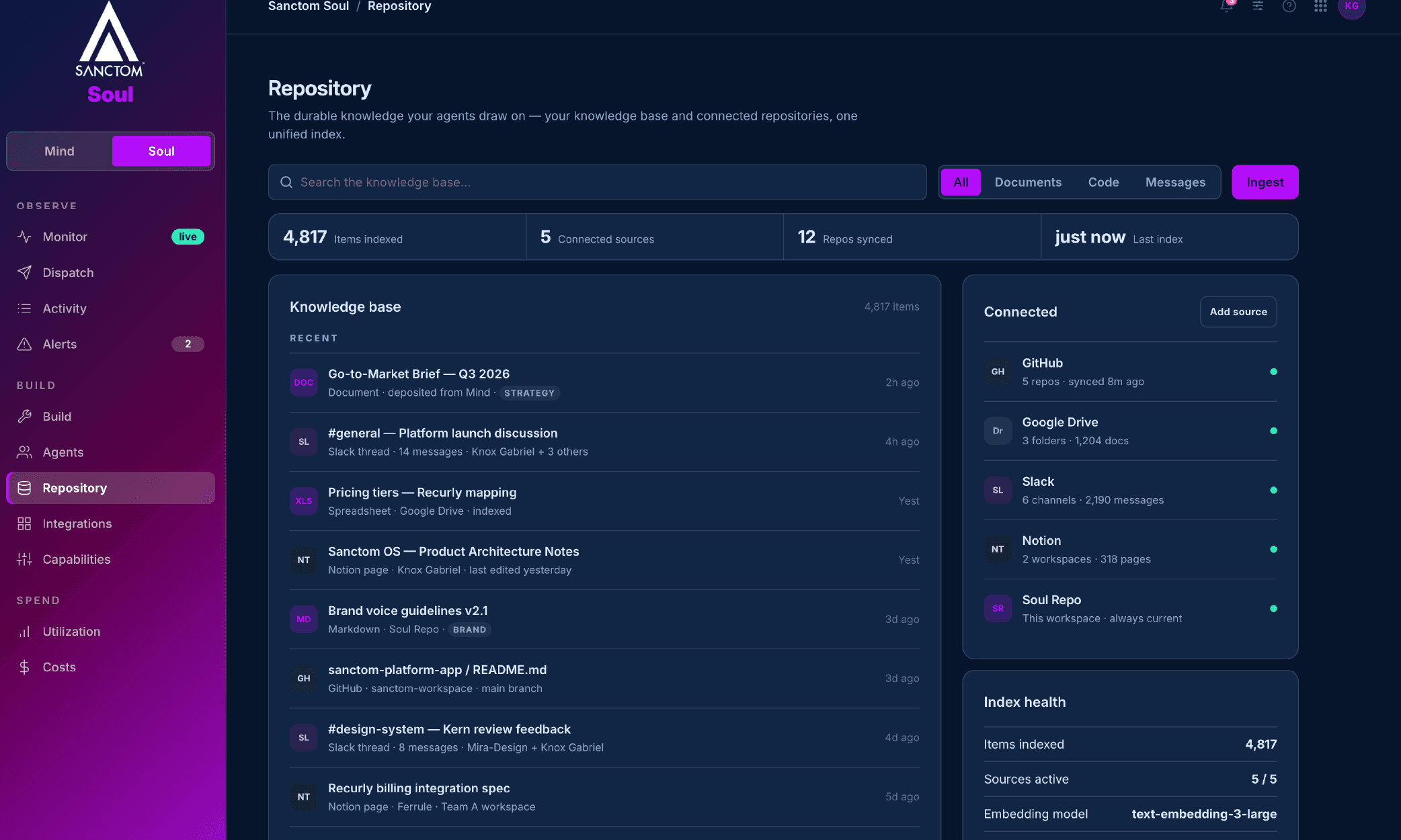
Task: Filter by Messages
Action: (1175, 182)
